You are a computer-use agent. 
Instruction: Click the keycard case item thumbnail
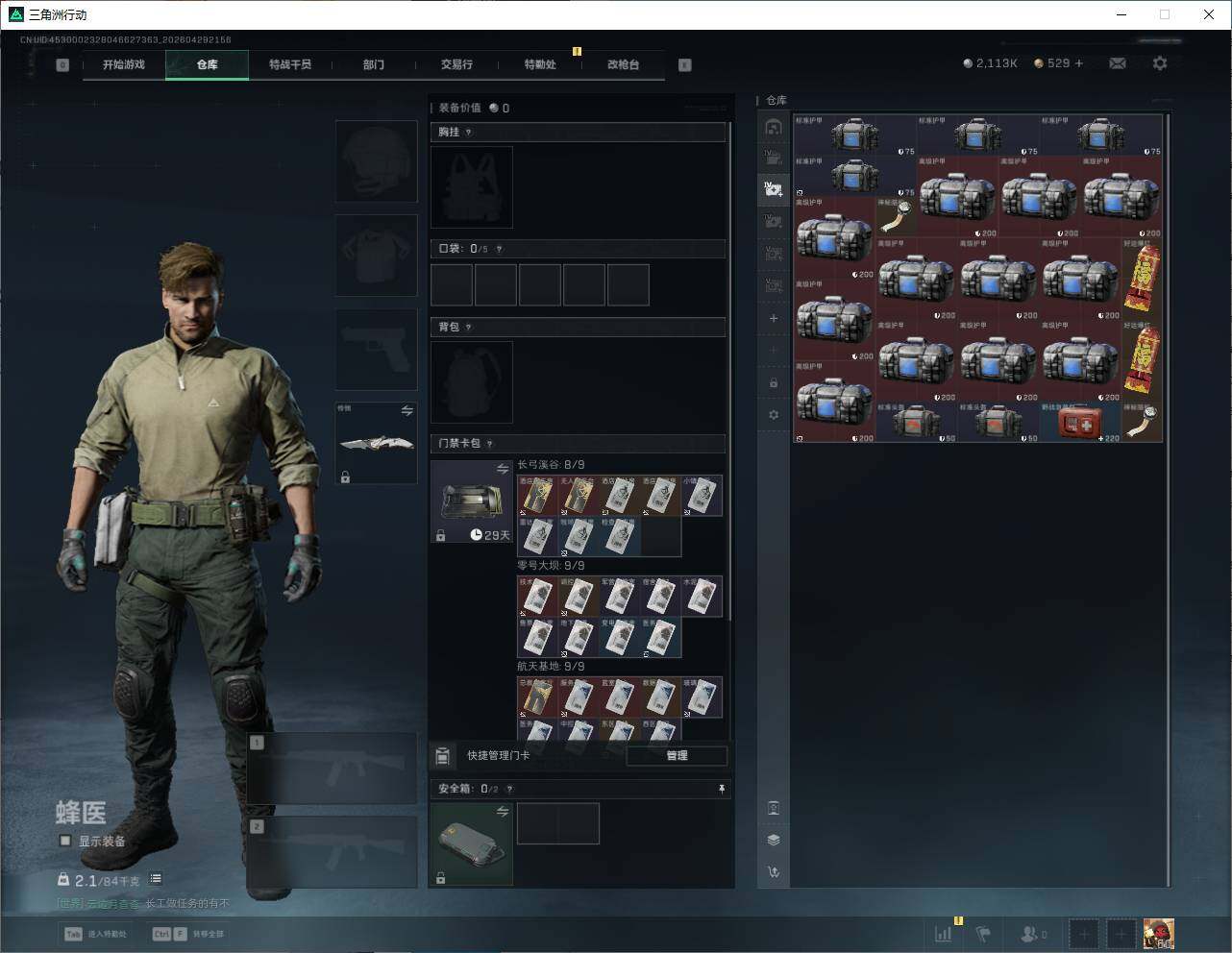pyautogui.click(x=472, y=501)
